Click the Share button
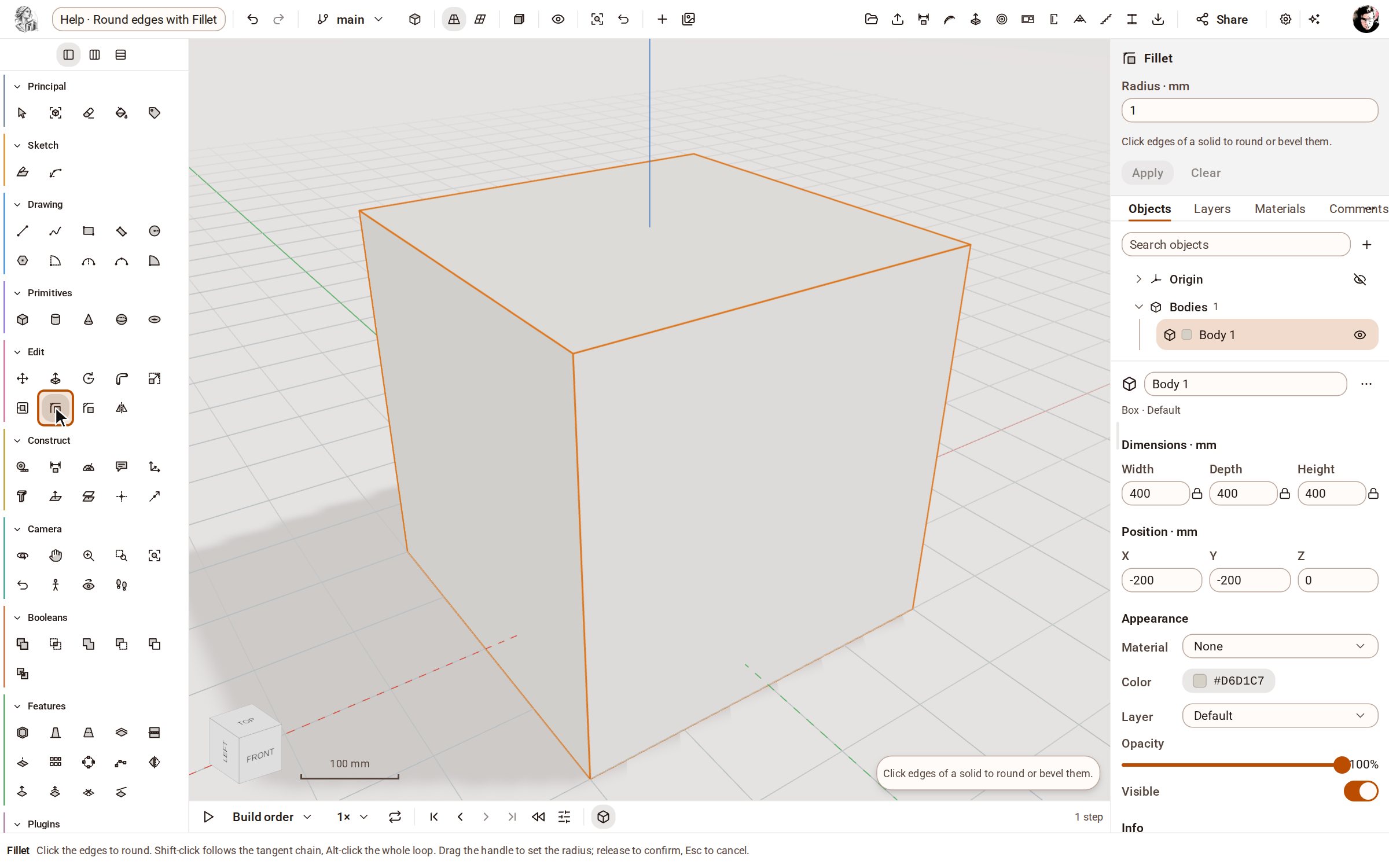This screenshot has height=868, width=1389. [1222, 19]
